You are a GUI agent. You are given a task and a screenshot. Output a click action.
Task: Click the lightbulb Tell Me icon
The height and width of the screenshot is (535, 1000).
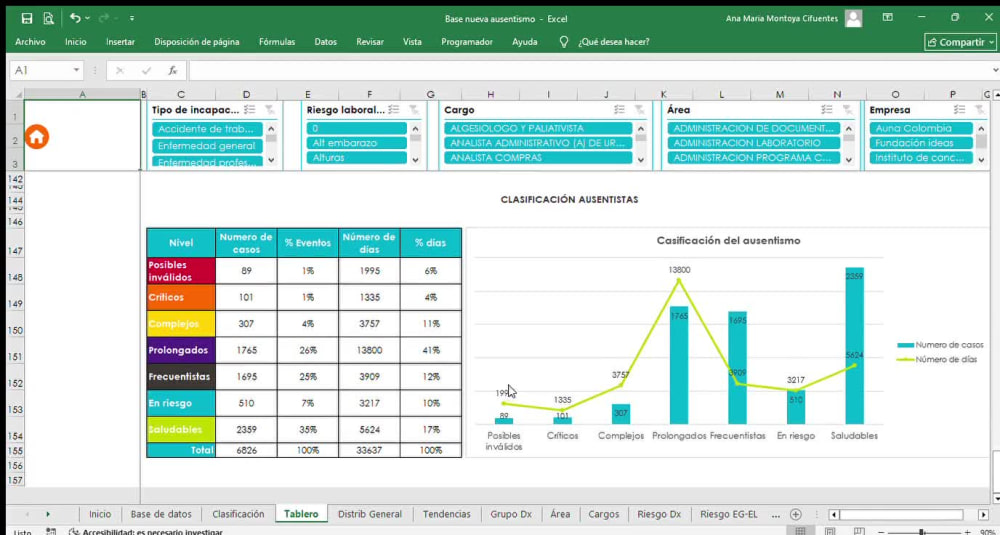tap(563, 42)
